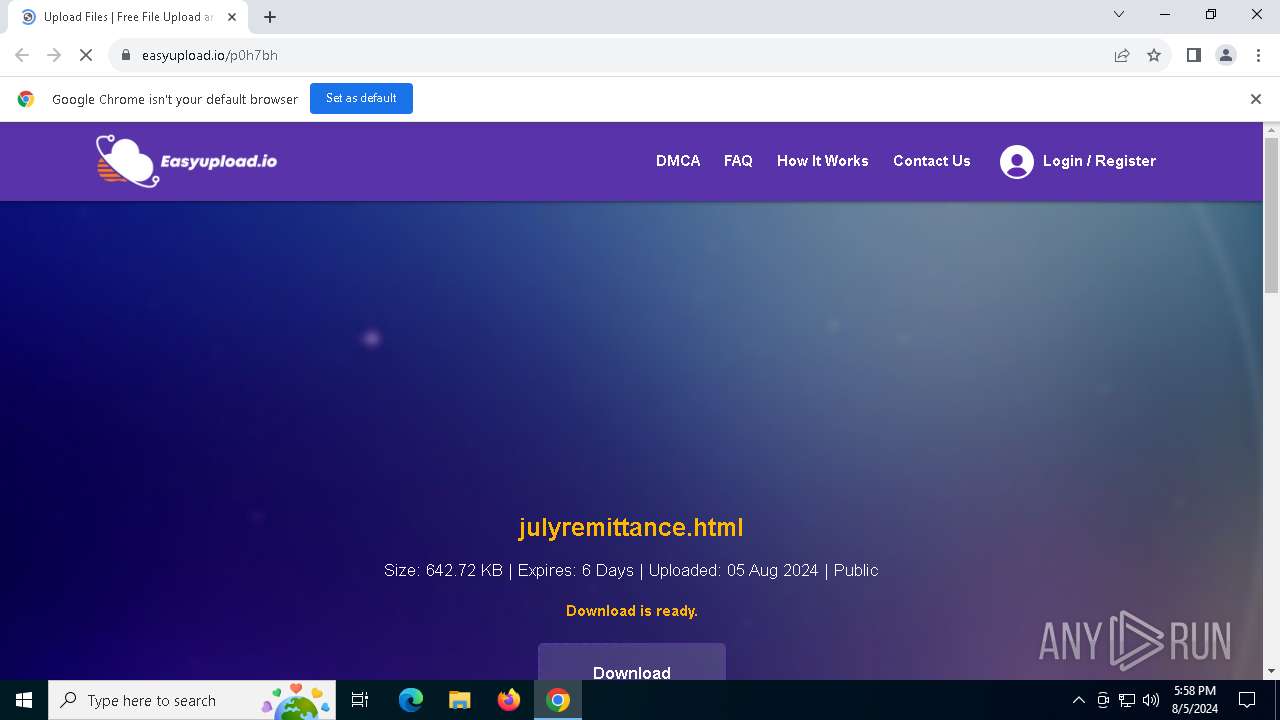Close the Upload Files tab
Image resolution: width=1280 pixels, height=720 pixels.
(x=232, y=17)
